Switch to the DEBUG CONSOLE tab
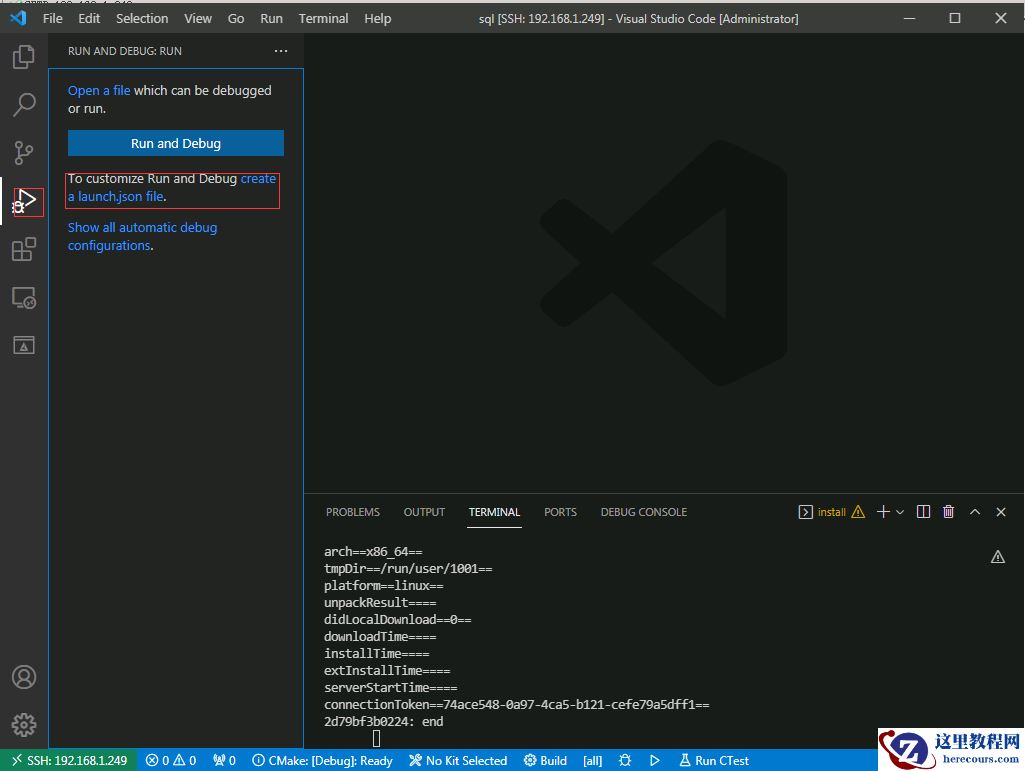 point(643,512)
